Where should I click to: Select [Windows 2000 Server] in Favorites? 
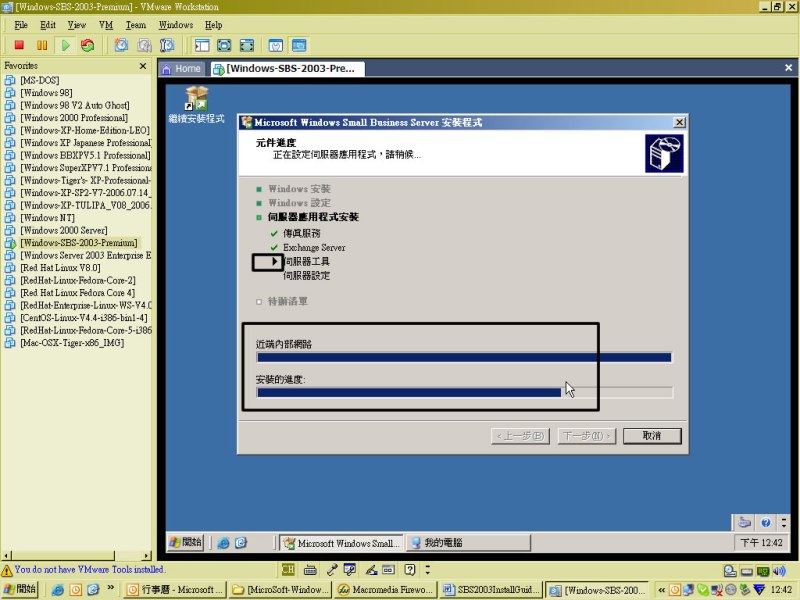tap(64, 230)
